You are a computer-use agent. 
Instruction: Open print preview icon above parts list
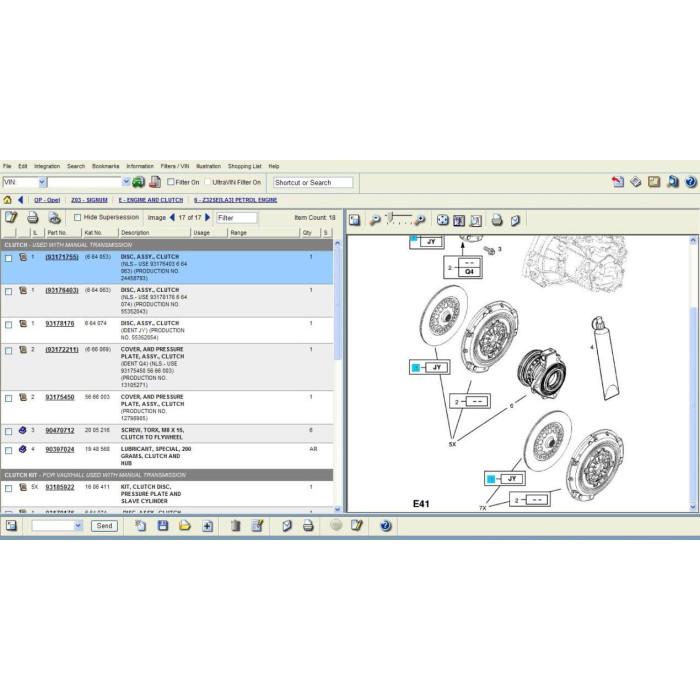(54, 218)
